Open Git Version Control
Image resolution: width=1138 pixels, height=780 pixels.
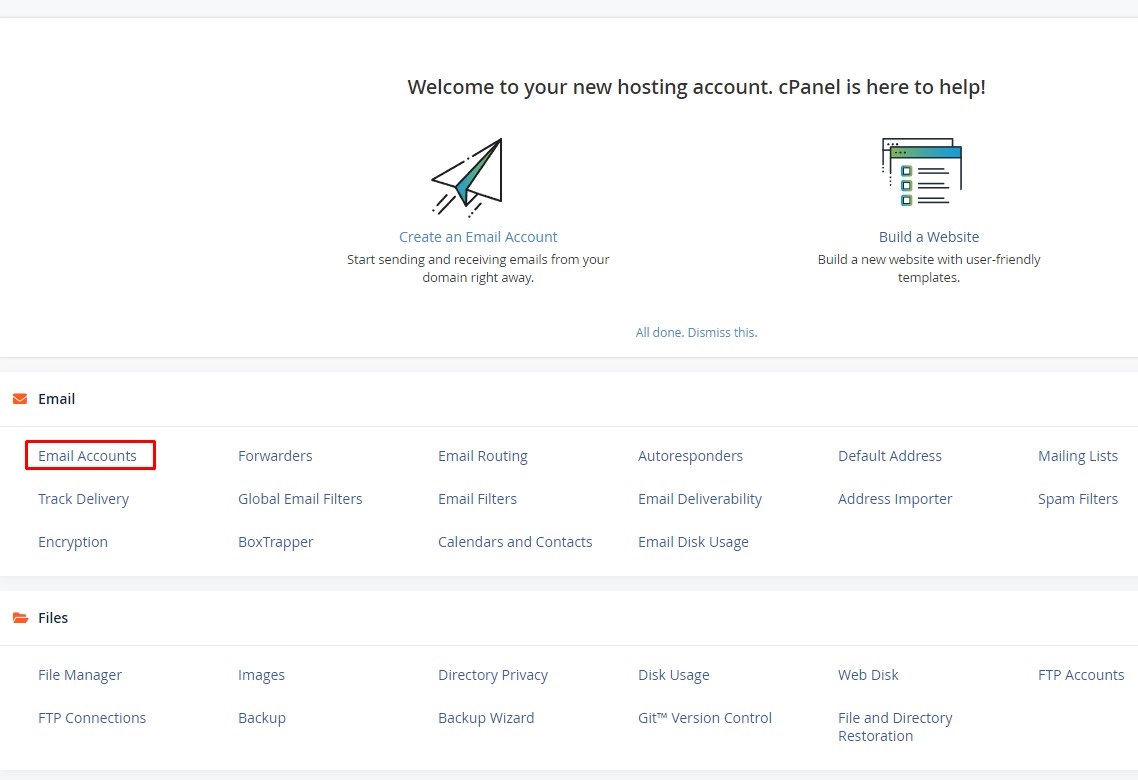click(x=704, y=718)
